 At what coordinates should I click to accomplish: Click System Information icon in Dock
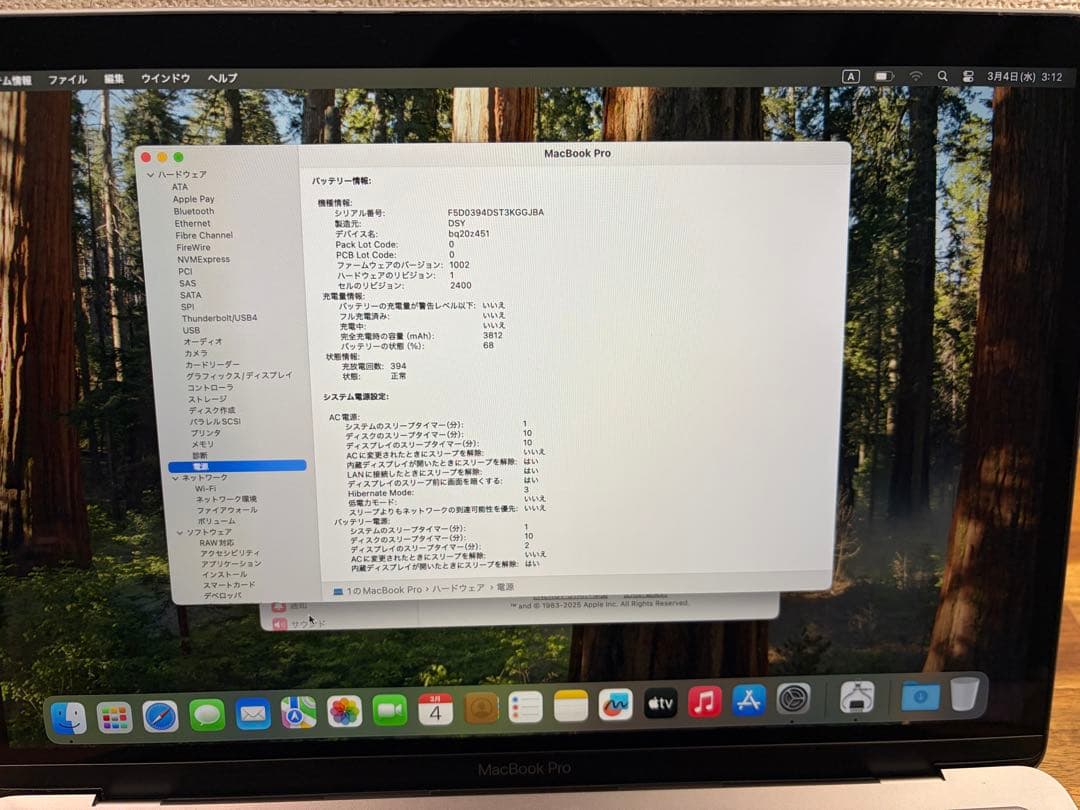pos(857,697)
